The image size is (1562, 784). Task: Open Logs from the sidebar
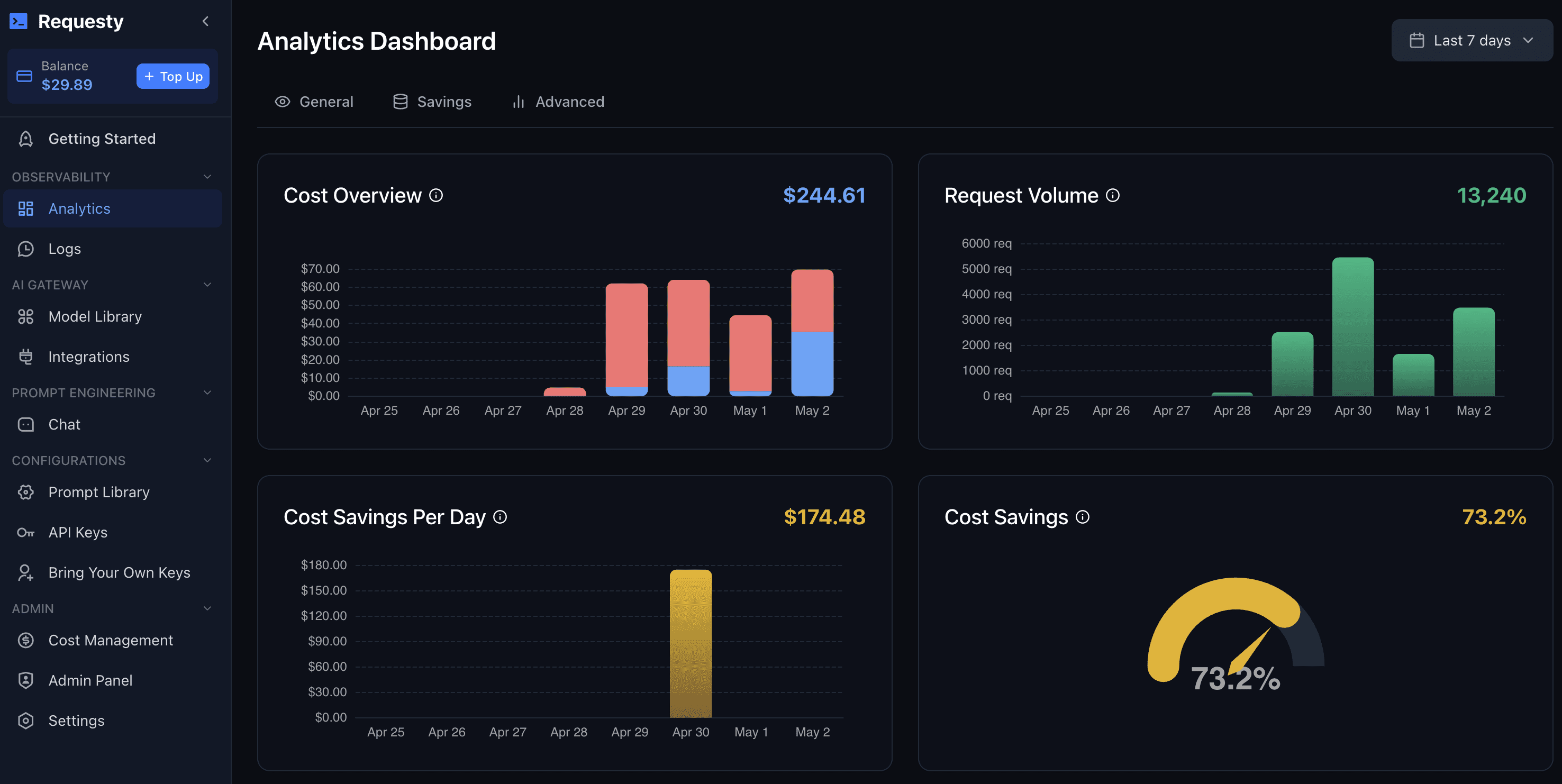click(64, 249)
